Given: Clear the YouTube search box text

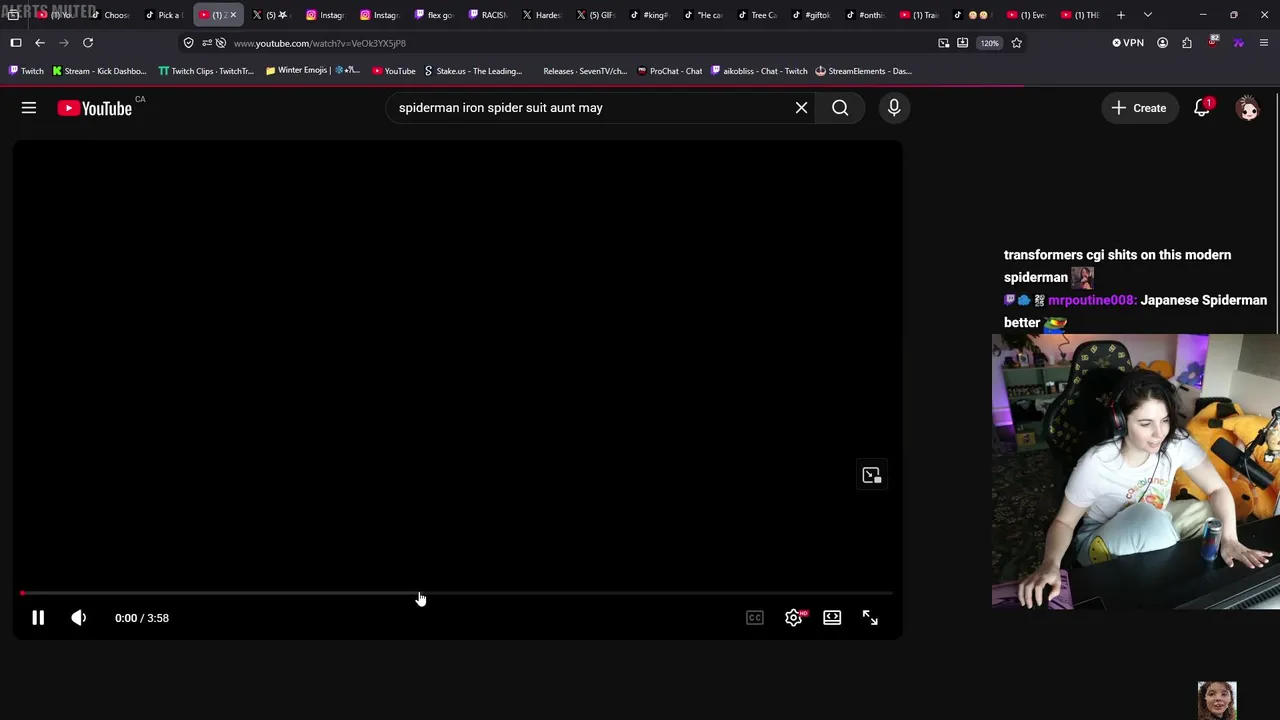Looking at the screenshot, I should (x=801, y=108).
